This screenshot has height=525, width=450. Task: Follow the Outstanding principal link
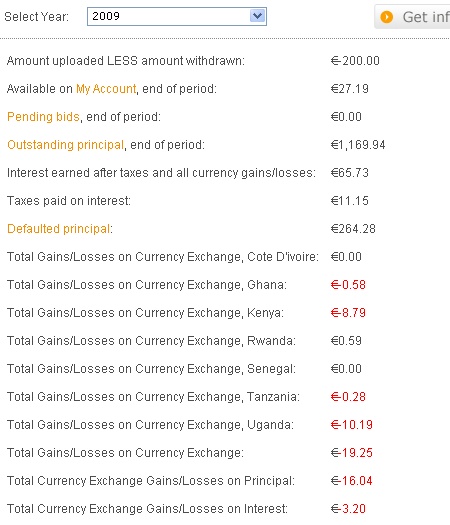[65, 145]
